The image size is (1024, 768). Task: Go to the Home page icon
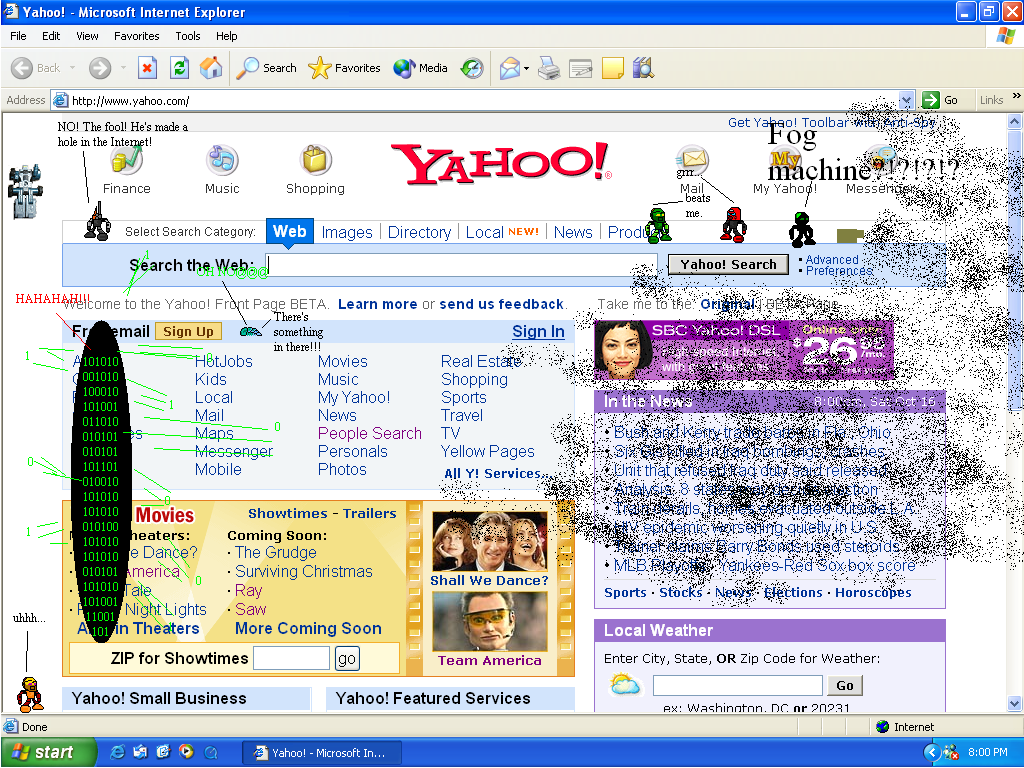[211, 68]
